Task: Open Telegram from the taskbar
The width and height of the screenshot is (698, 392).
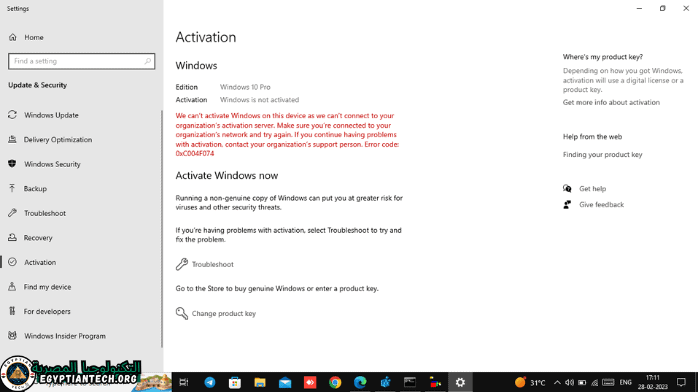Action: click(x=210, y=382)
